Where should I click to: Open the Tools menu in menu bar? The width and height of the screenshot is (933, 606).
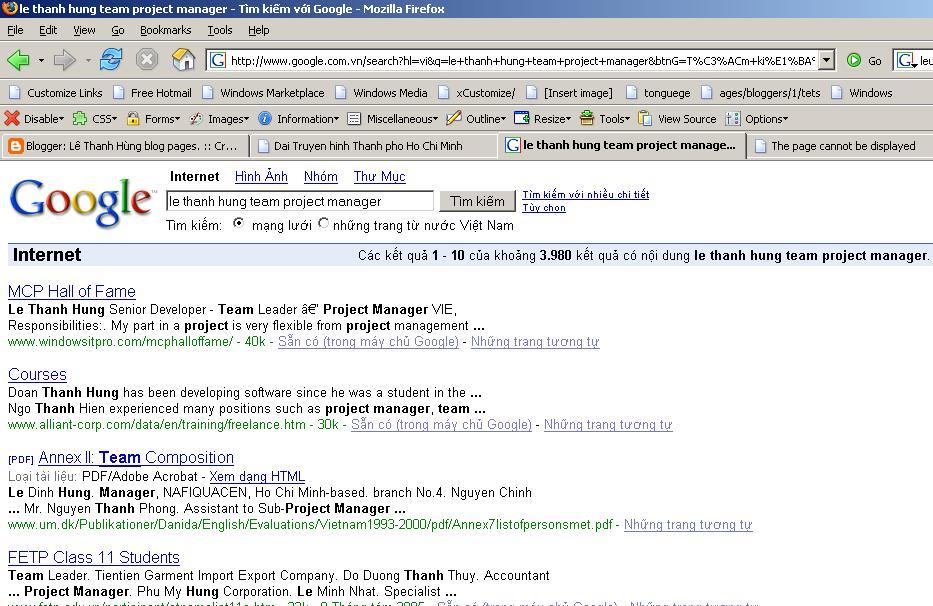220,30
